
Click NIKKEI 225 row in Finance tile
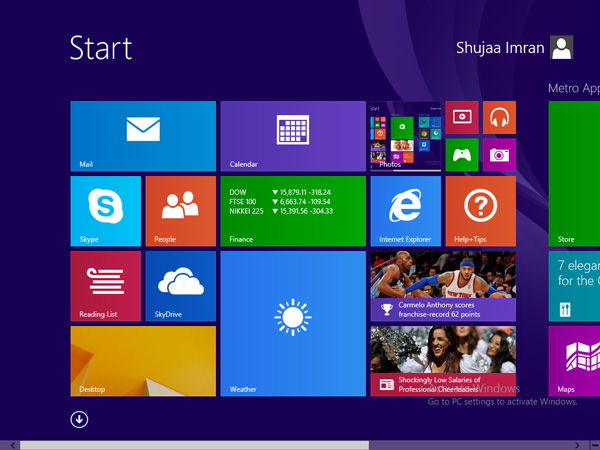click(x=281, y=211)
